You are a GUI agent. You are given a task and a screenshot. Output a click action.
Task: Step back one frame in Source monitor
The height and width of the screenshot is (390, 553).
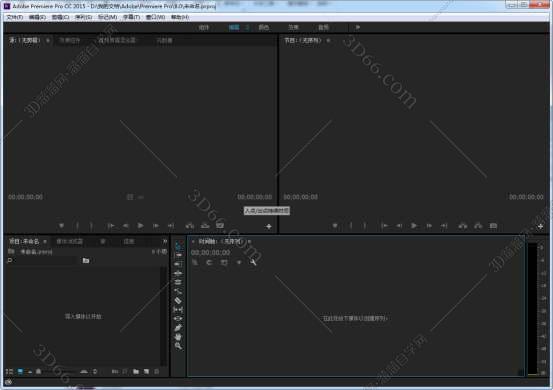point(126,226)
